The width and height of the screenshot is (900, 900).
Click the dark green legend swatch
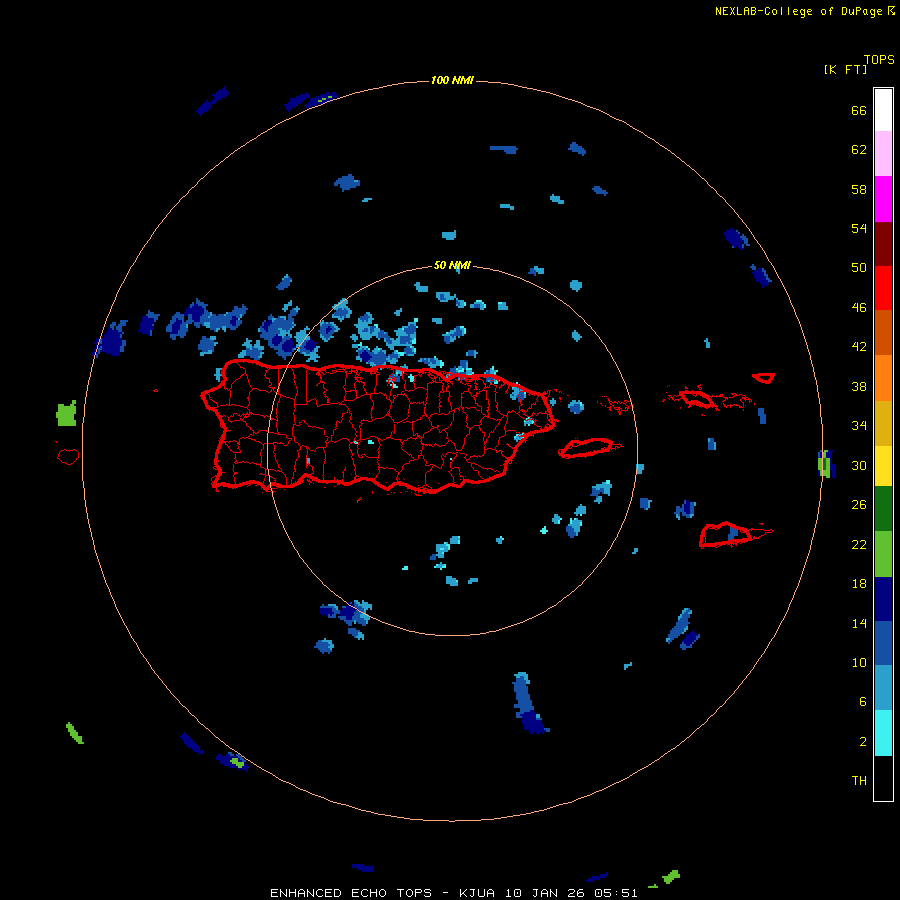coord(883,509)
